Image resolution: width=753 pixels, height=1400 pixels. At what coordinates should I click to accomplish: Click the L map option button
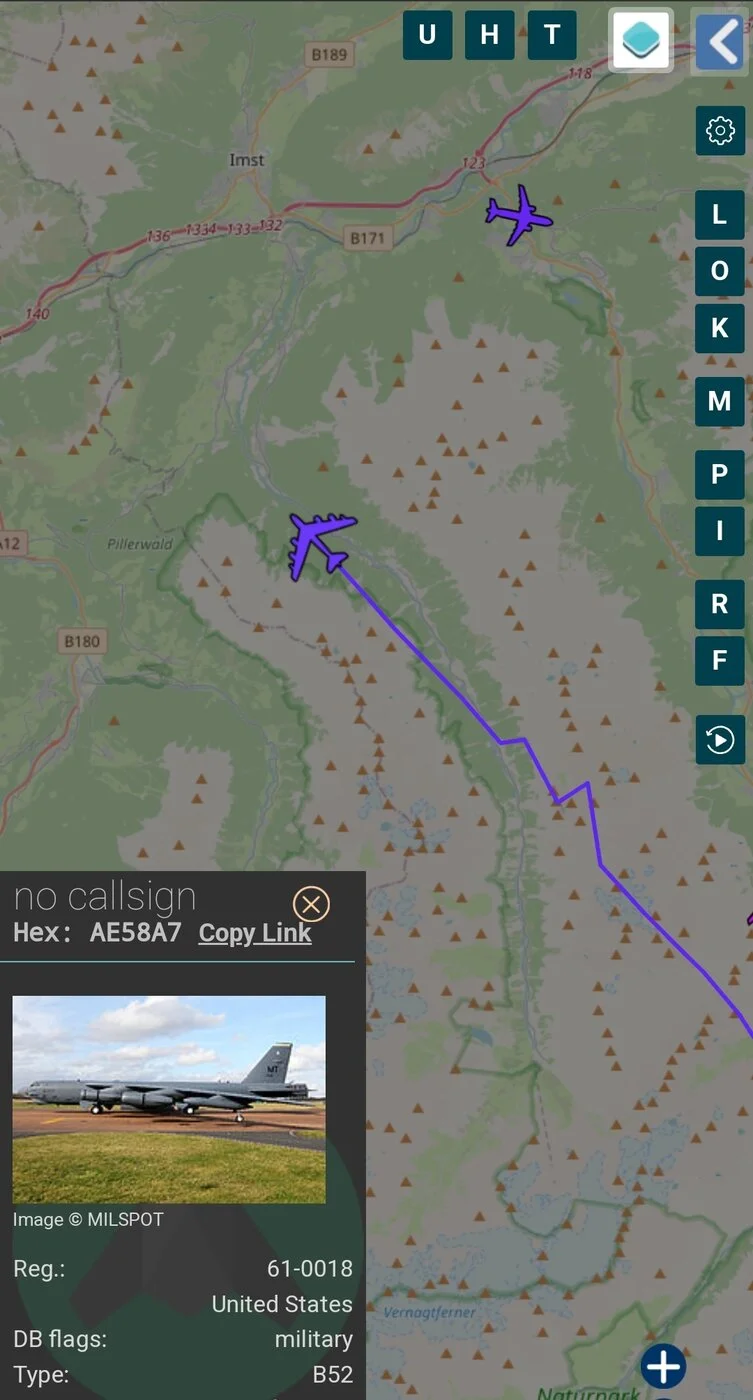pos(720,214)
